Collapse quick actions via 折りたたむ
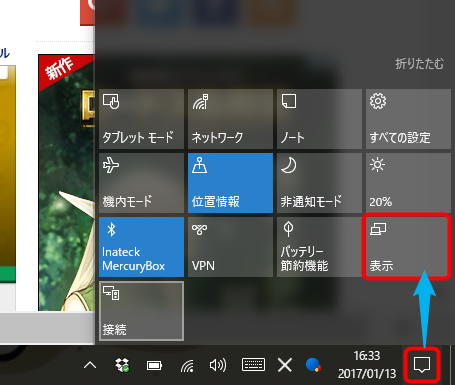Viewport: 455px width, 385px height. pos(419,63)
